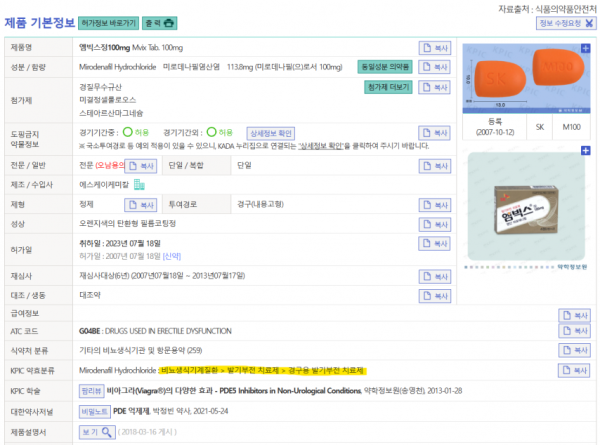The height and width of the screenshot is (445, 600).
Task: Copy the 성상 row description
Action: (x=434, y=224)
